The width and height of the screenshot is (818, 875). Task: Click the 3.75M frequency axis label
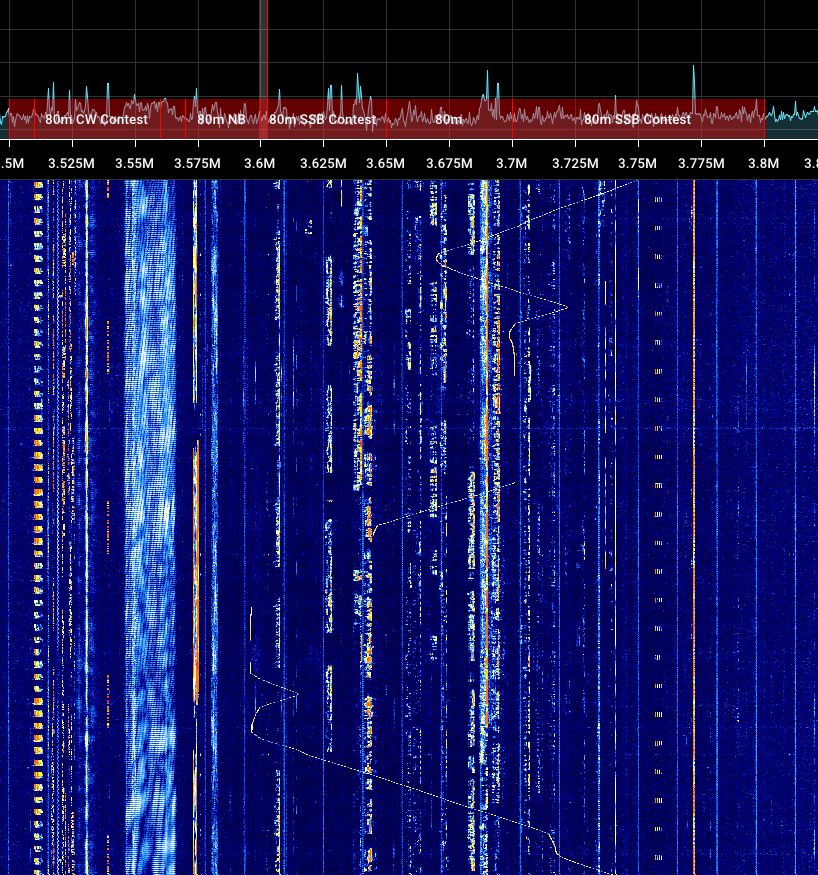coord(637,164)
